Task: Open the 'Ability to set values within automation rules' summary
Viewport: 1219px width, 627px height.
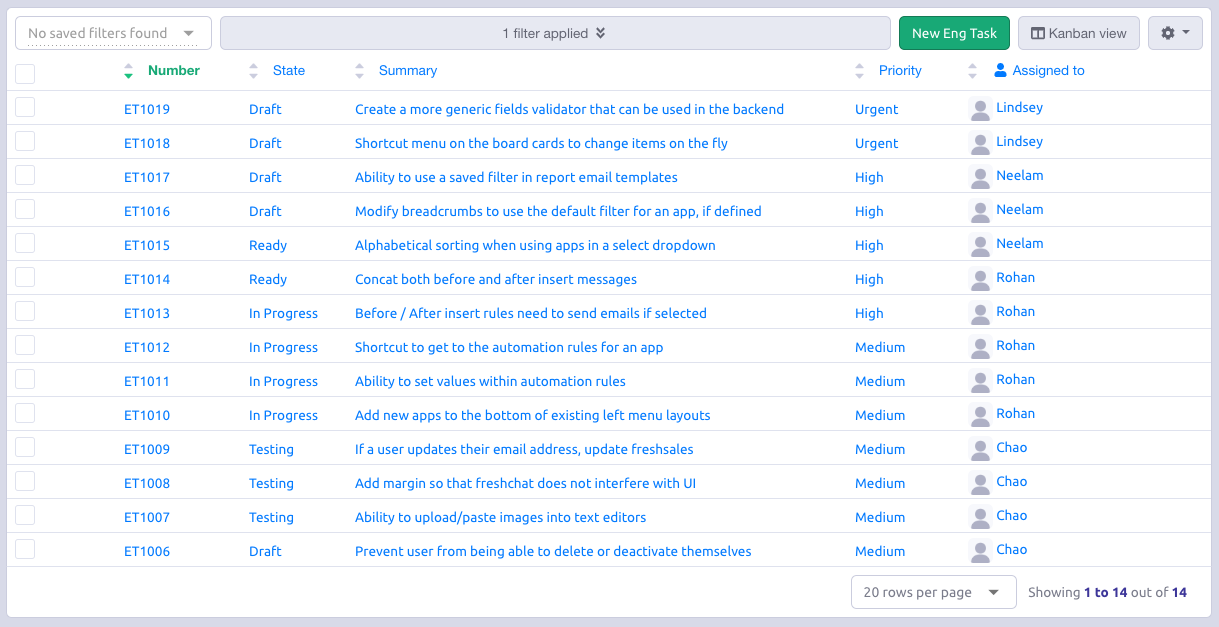Action: 490,381
